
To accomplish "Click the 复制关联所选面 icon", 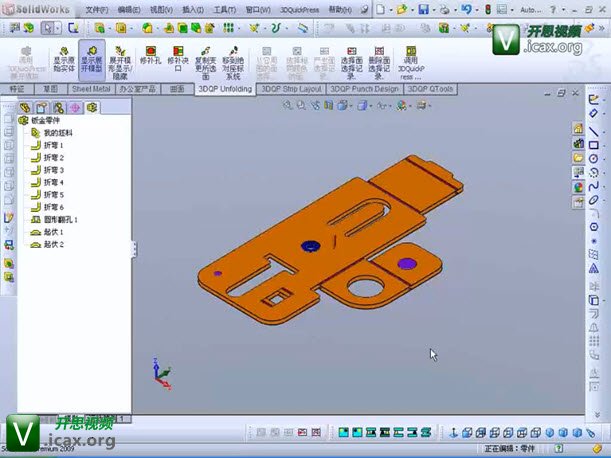I will pos(206,62).
